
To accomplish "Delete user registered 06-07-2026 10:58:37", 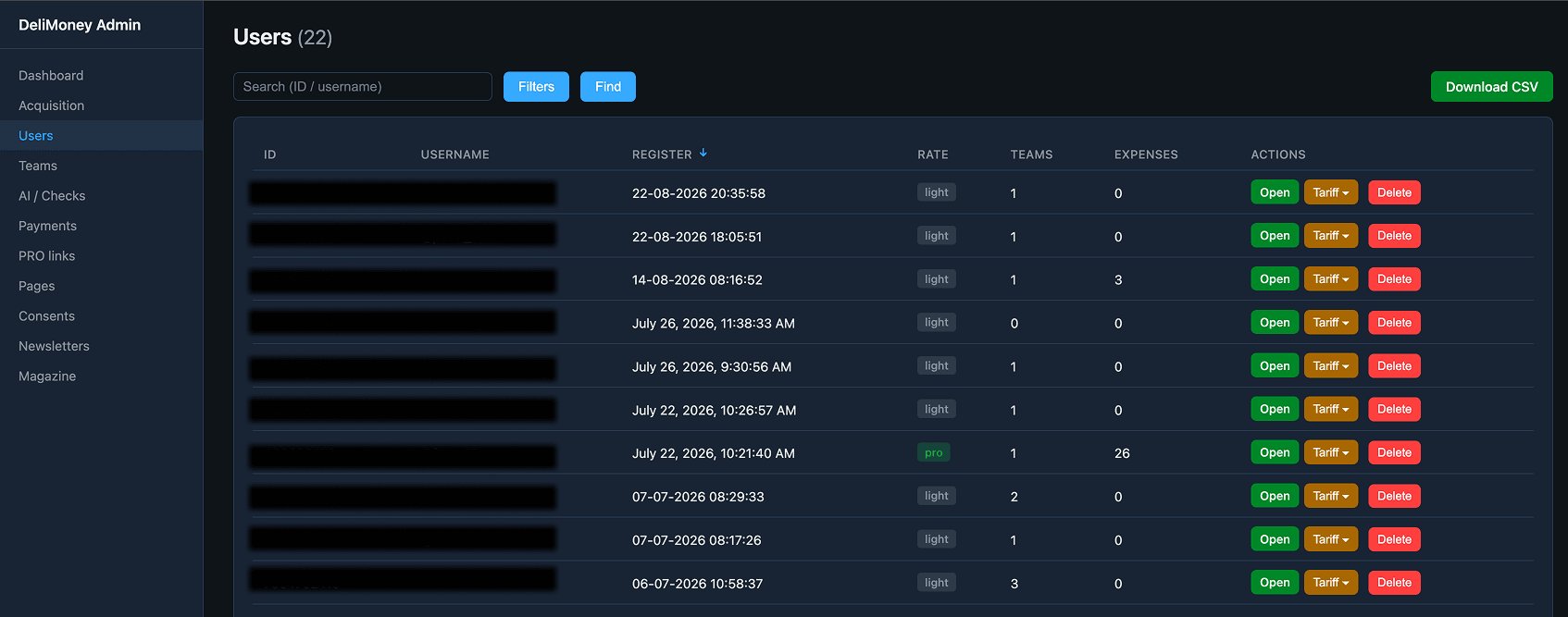I will (1394, 583).
